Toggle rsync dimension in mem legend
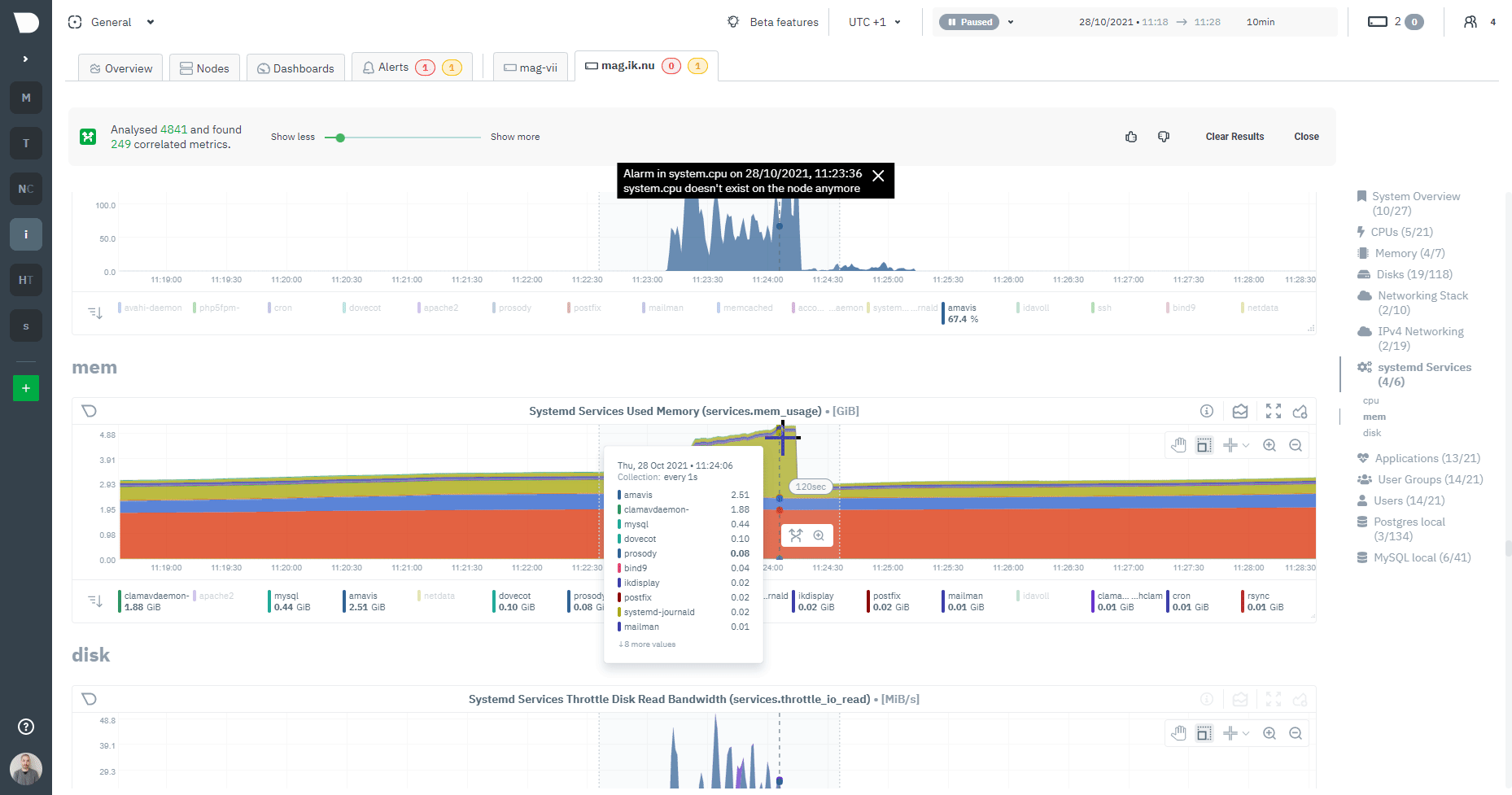Viewport: 1512px width, 795px height. (1264, 601)
